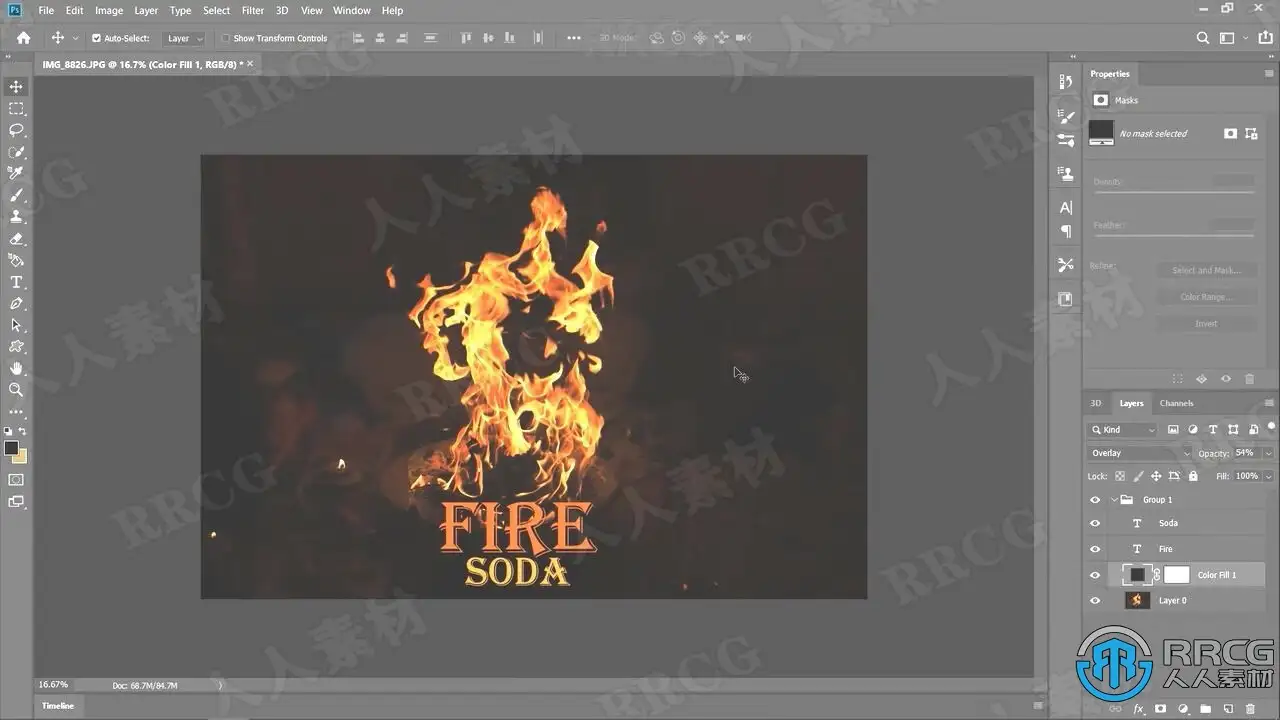Open the Overlay blend mode dropdown
1280x720 pixels.
pos(1140,453)
